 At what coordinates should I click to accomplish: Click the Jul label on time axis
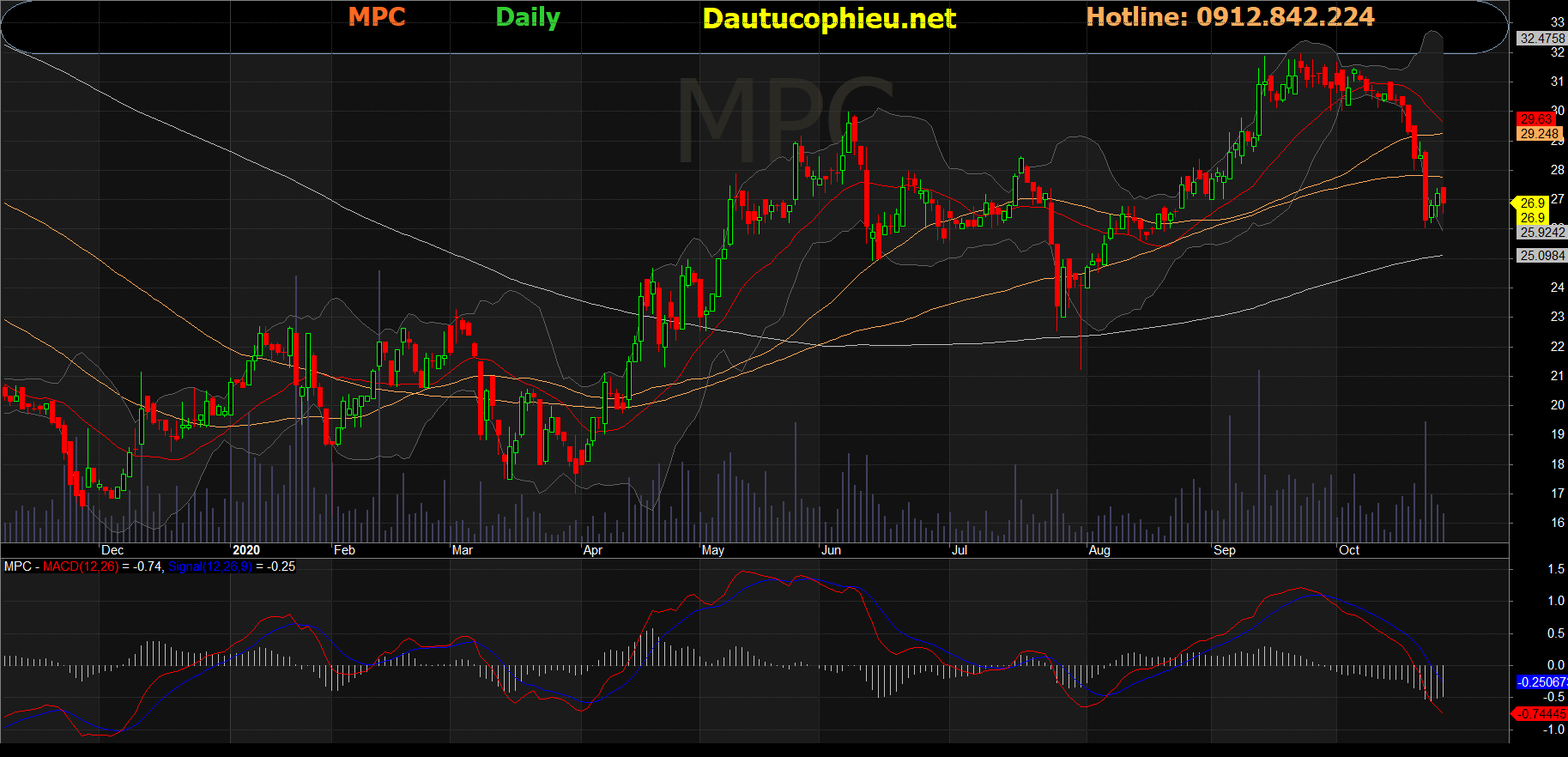pyautogui.click(x=960, y=550)
